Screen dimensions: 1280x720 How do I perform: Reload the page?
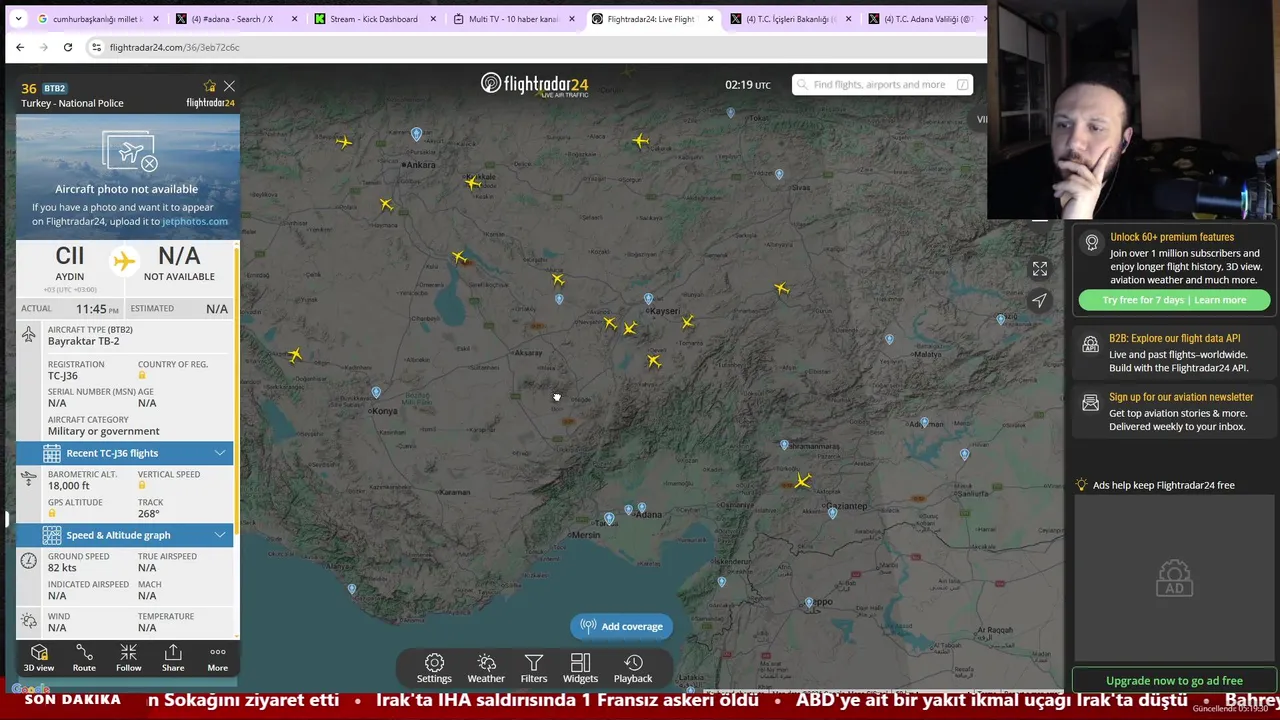tap(68, 47)
